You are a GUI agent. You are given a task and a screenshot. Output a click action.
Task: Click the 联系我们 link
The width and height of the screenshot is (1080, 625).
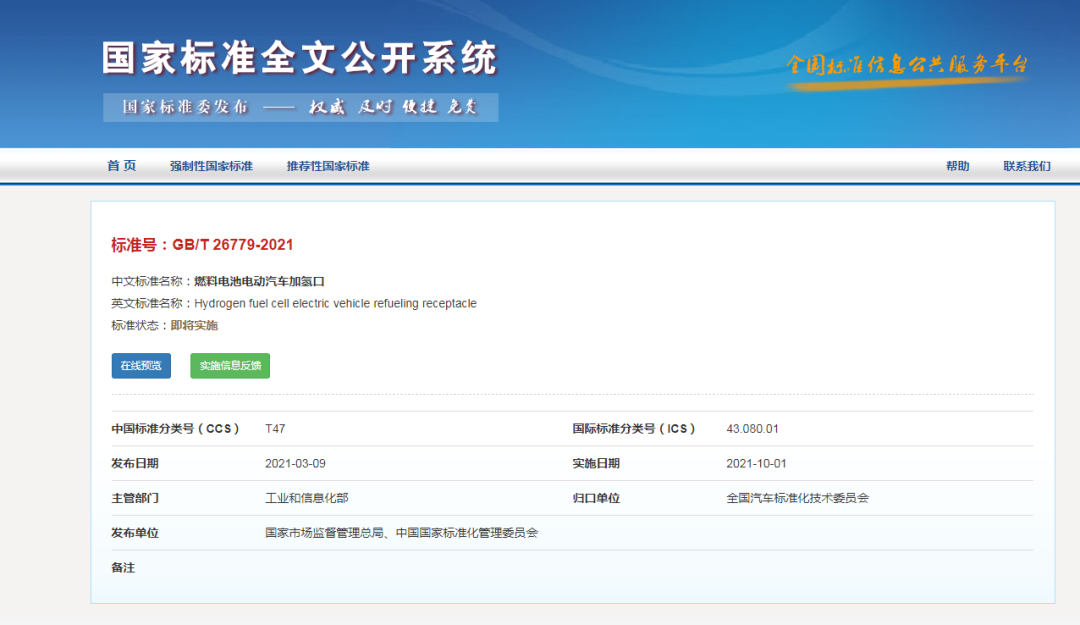(1027, 166)
